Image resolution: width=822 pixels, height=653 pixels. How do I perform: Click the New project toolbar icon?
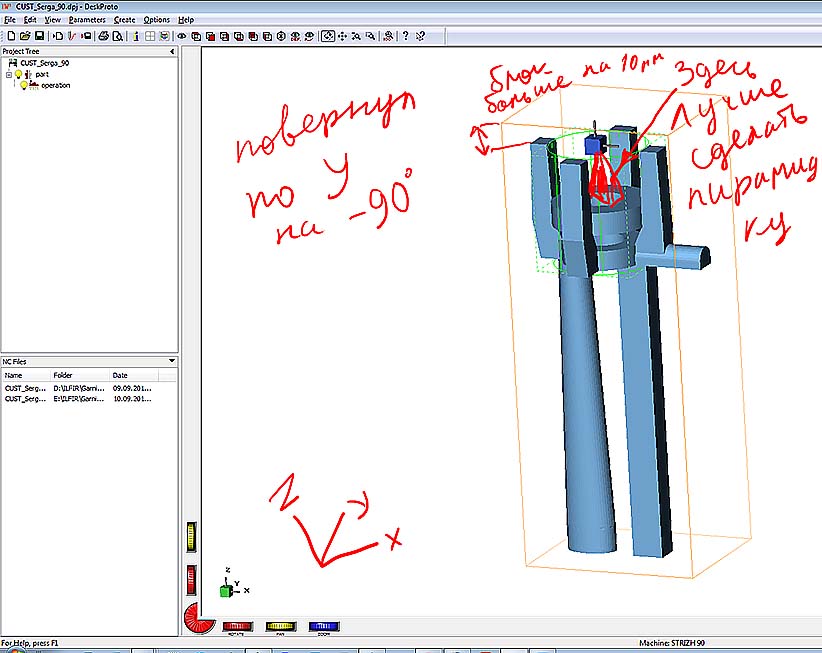(x=9, y=36)
